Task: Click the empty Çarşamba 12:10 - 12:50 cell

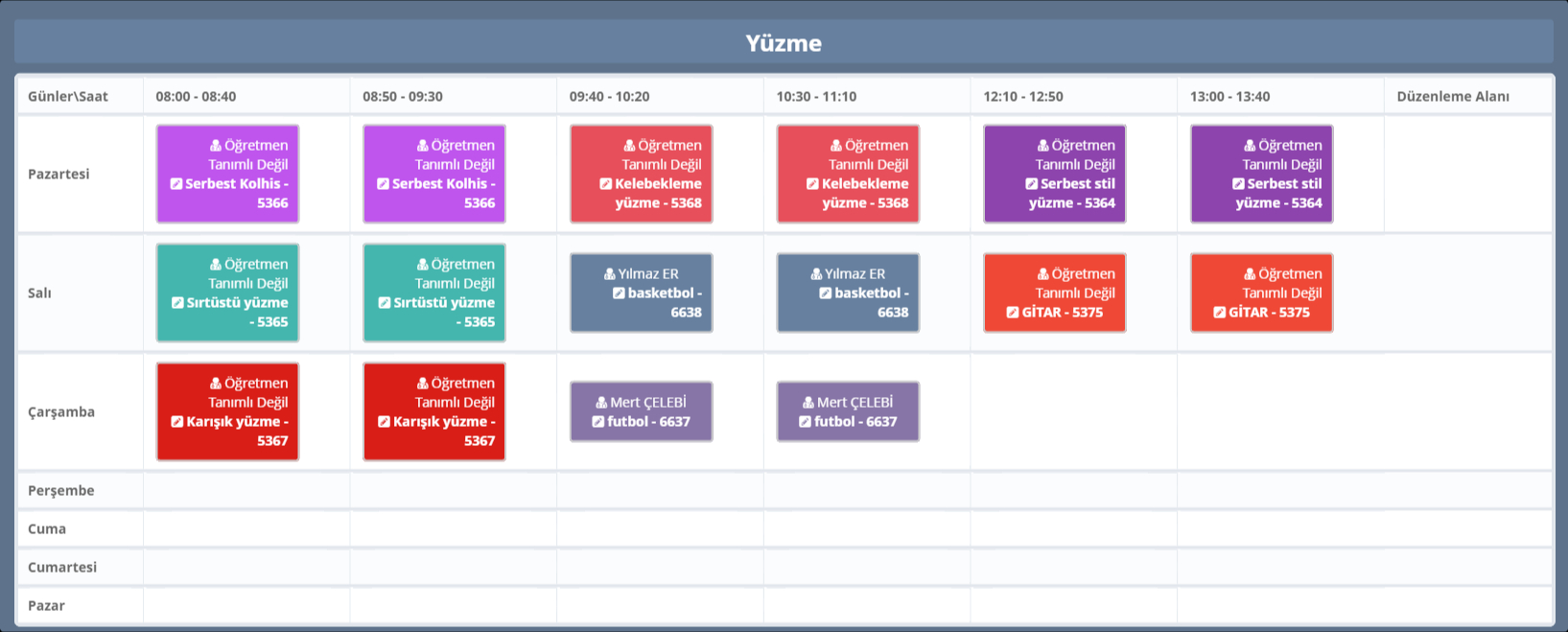Action: [x=1073, y=412]
